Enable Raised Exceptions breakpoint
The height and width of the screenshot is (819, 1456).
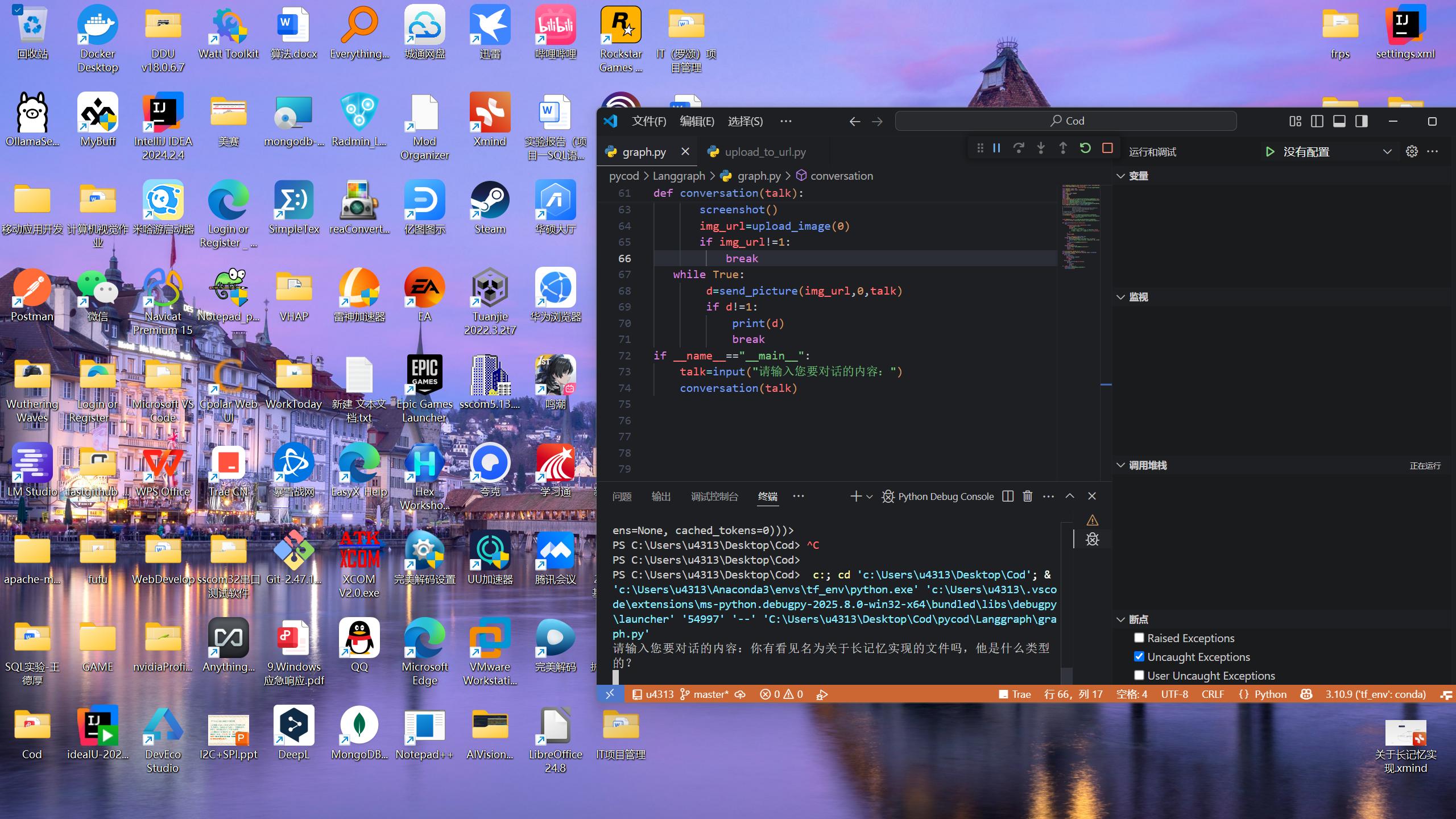pos(1139,638)
